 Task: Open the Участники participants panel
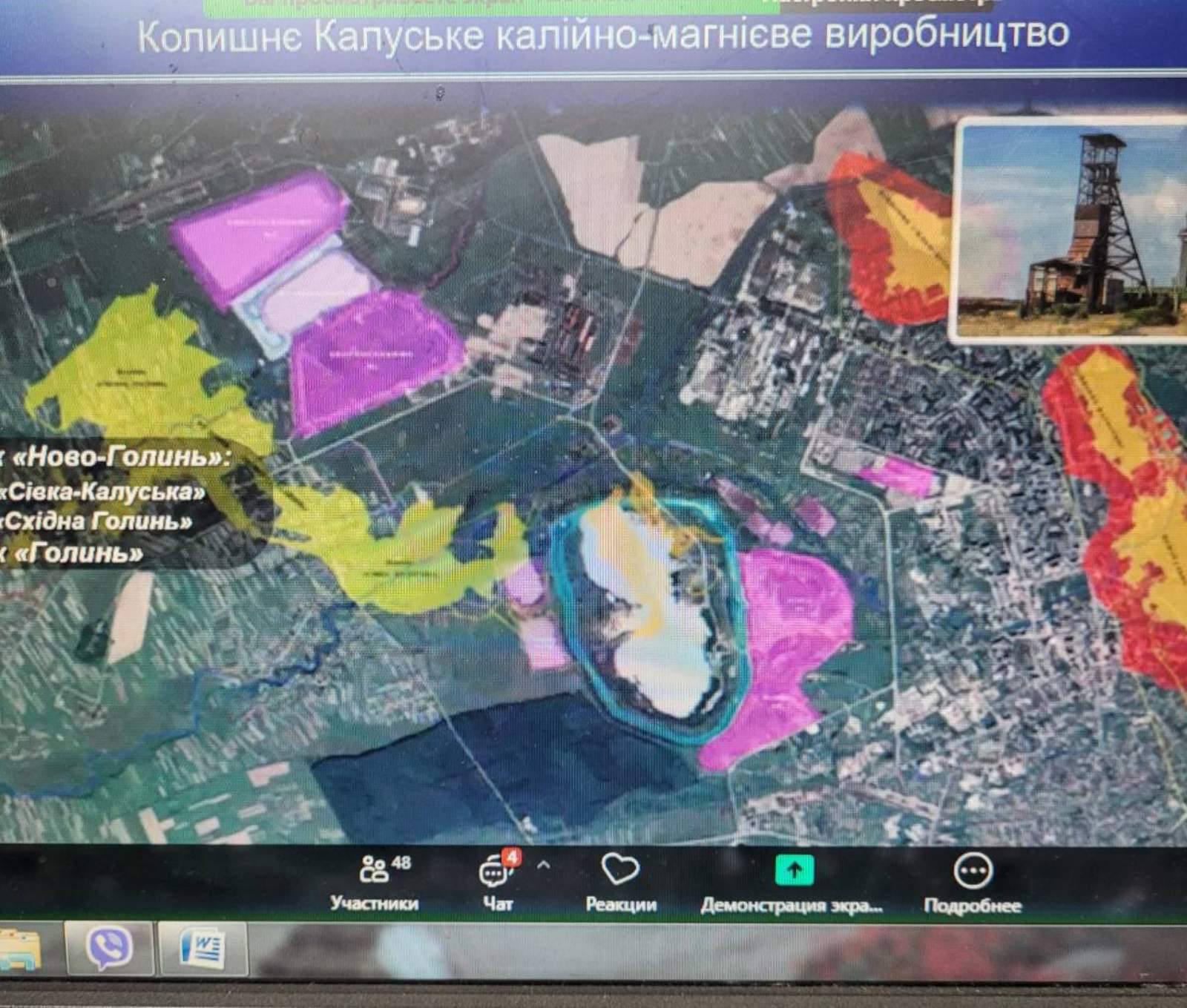pos(374,883)
